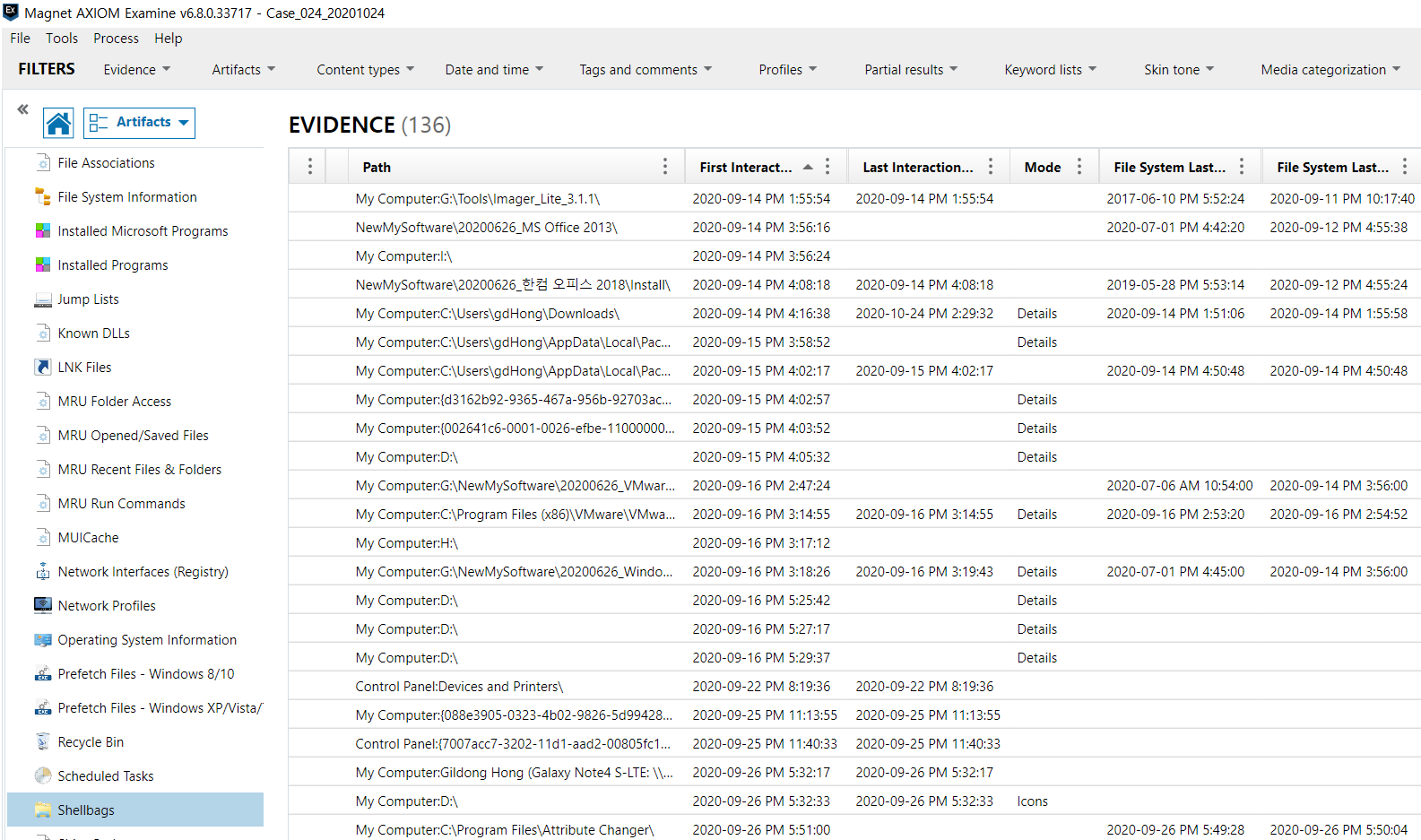Expand the Profiles filter dropdown
This screenshot has height=840, width=1421.
coord(788,69)
